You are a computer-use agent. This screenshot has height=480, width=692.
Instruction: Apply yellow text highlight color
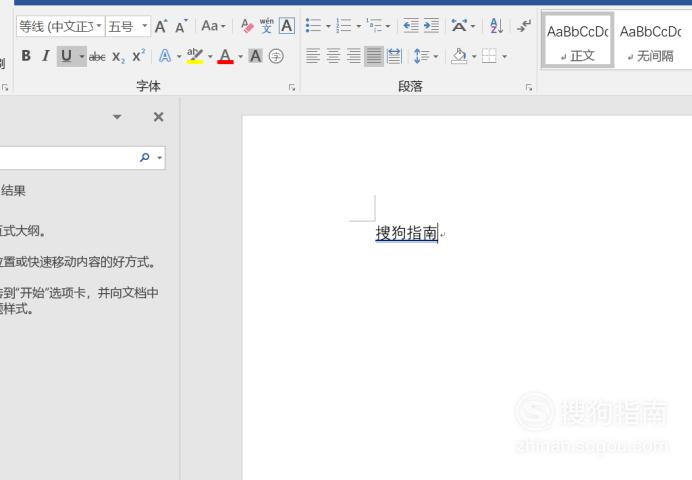195,56
